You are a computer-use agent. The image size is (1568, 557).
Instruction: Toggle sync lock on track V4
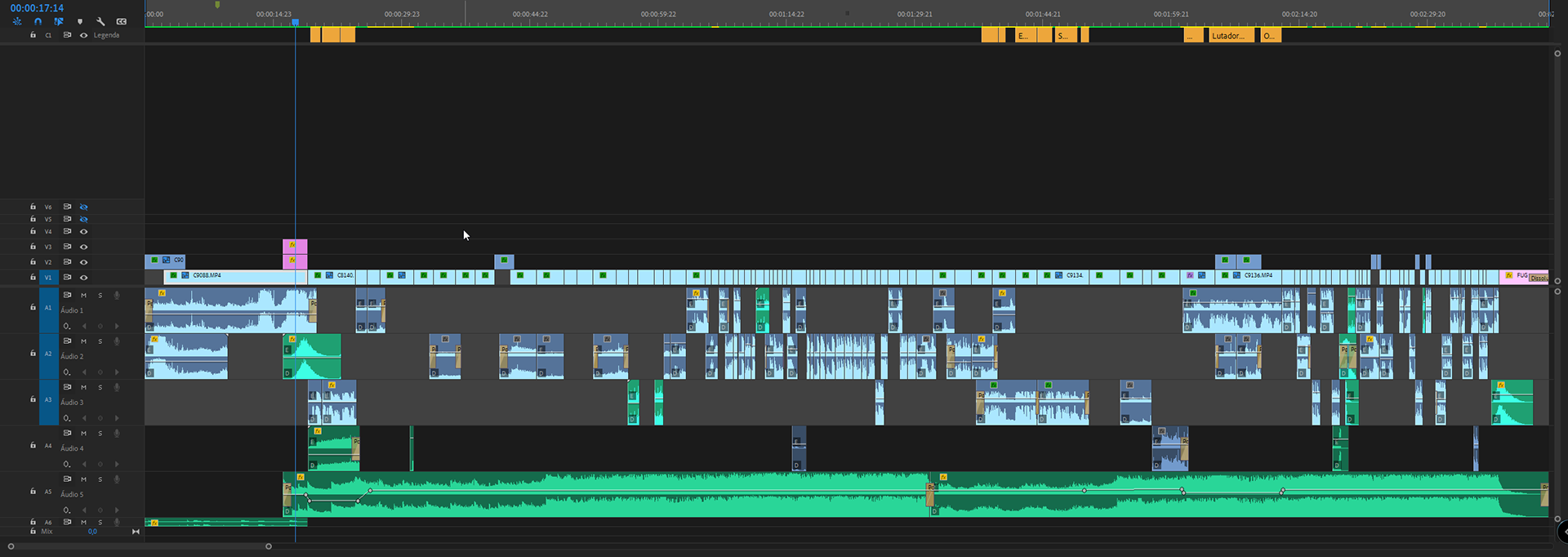point(67,232)
